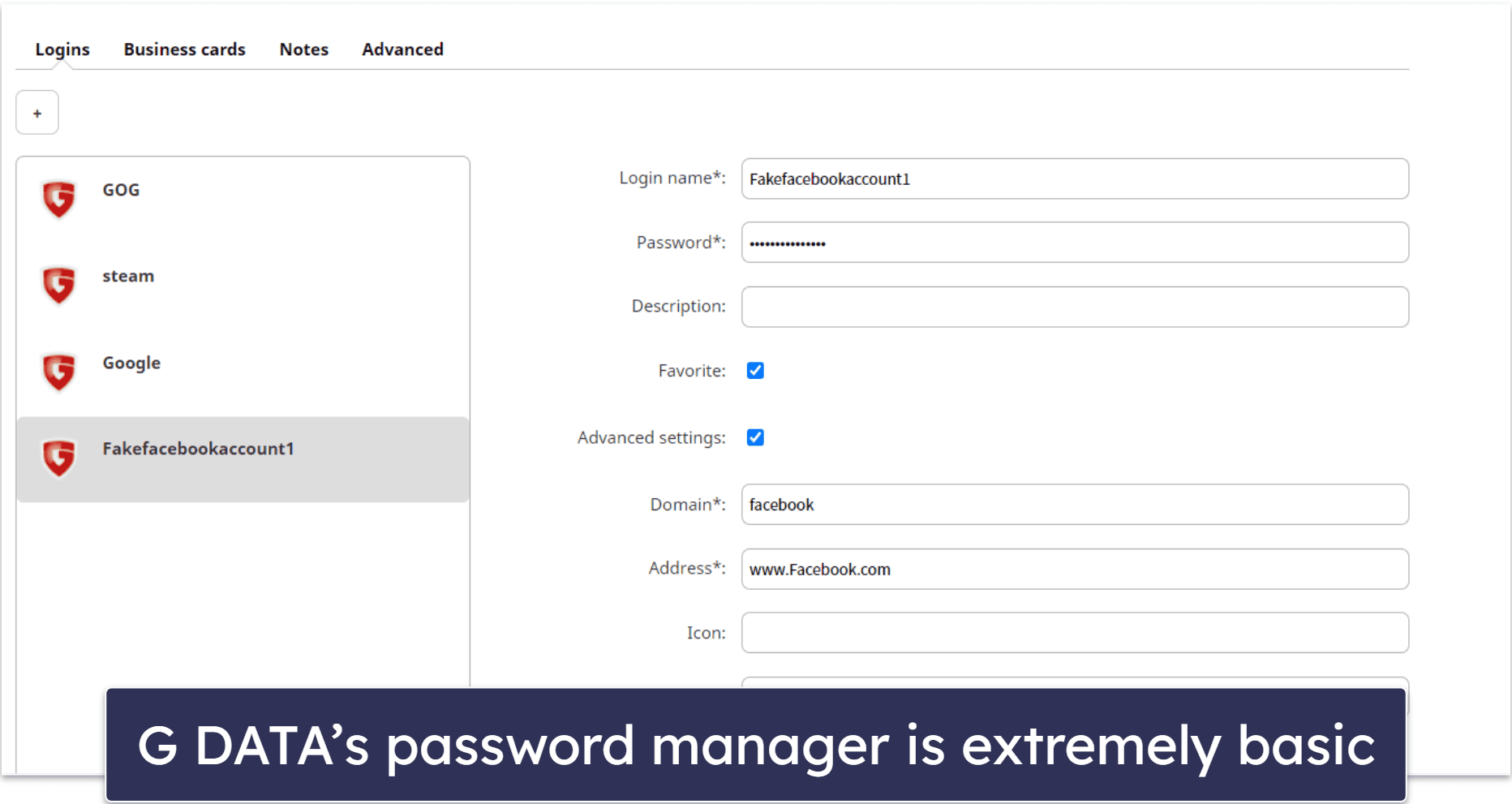The image size is (1512, 804).
Task: Uncheck the Favorite checkbox
Action: pos(755,371)
